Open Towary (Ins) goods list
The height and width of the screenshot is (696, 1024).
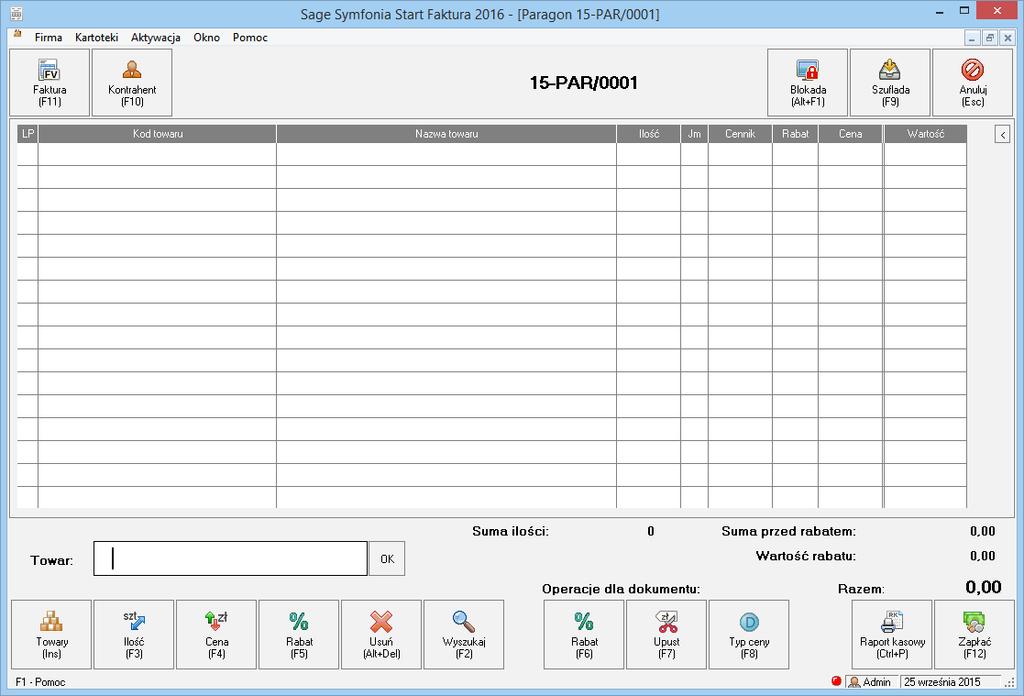point(52,635)
